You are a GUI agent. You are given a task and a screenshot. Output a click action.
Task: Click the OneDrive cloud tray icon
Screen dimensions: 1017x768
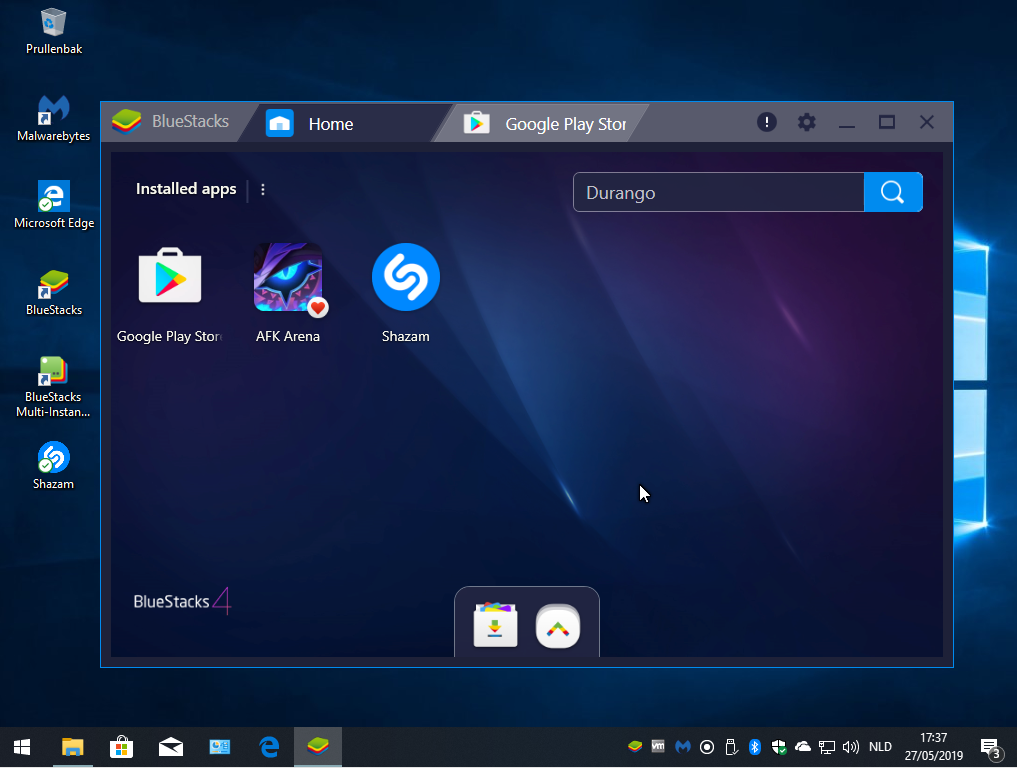click(803, 747)
